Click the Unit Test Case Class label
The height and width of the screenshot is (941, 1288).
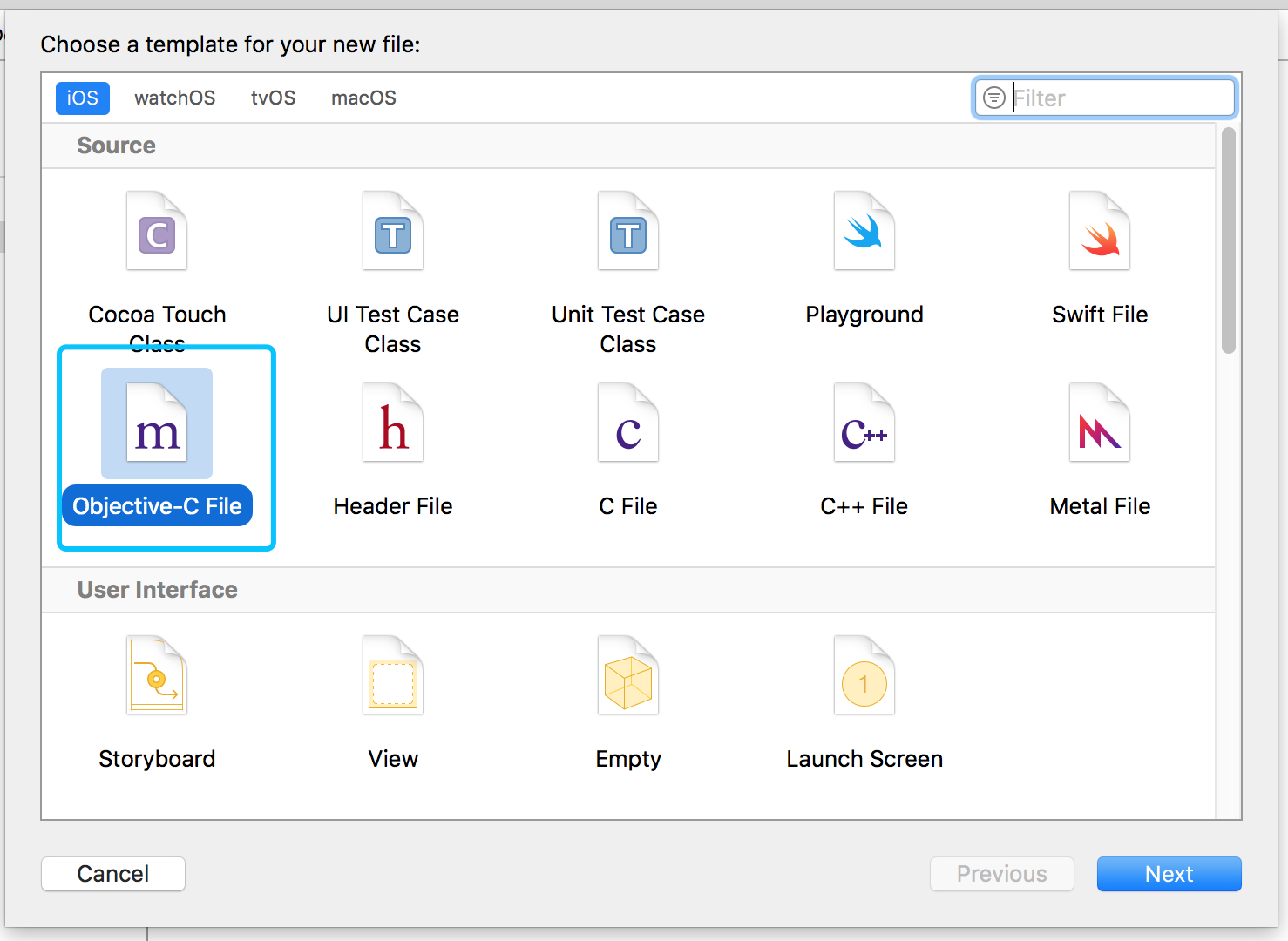[x=628, y=329]
